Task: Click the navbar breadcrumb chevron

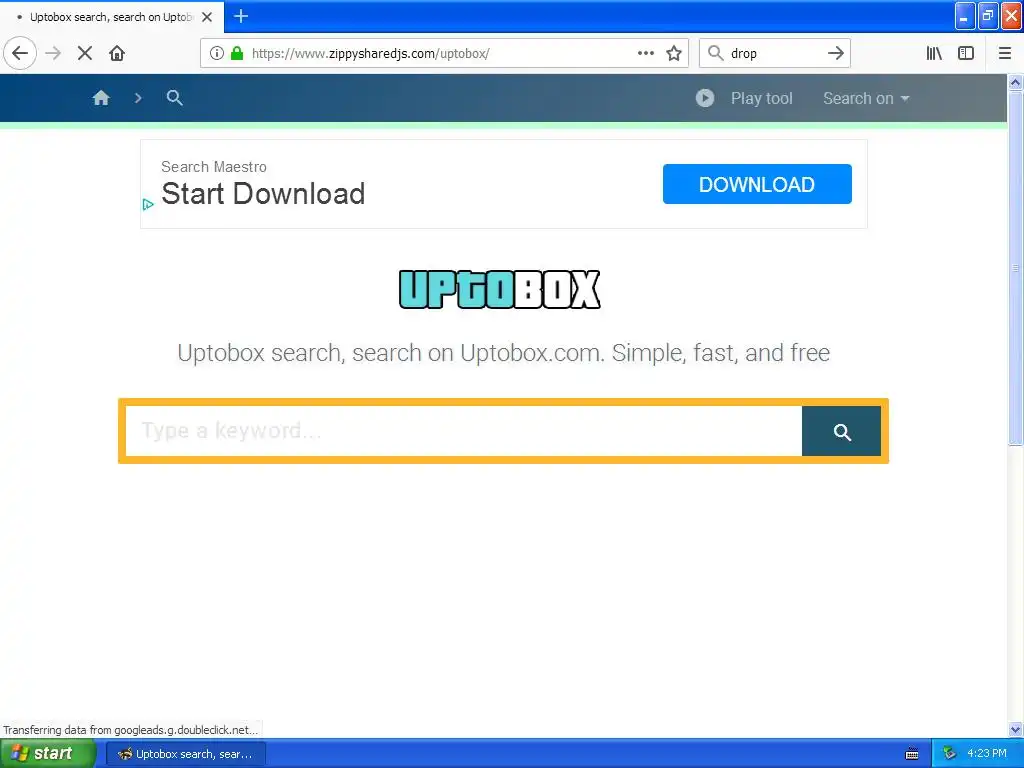Action: click(138, 98)
